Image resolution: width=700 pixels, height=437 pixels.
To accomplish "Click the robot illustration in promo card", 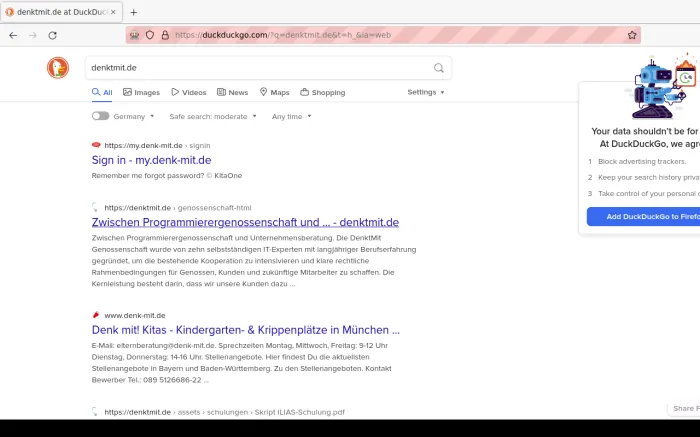I will [662, 87].
